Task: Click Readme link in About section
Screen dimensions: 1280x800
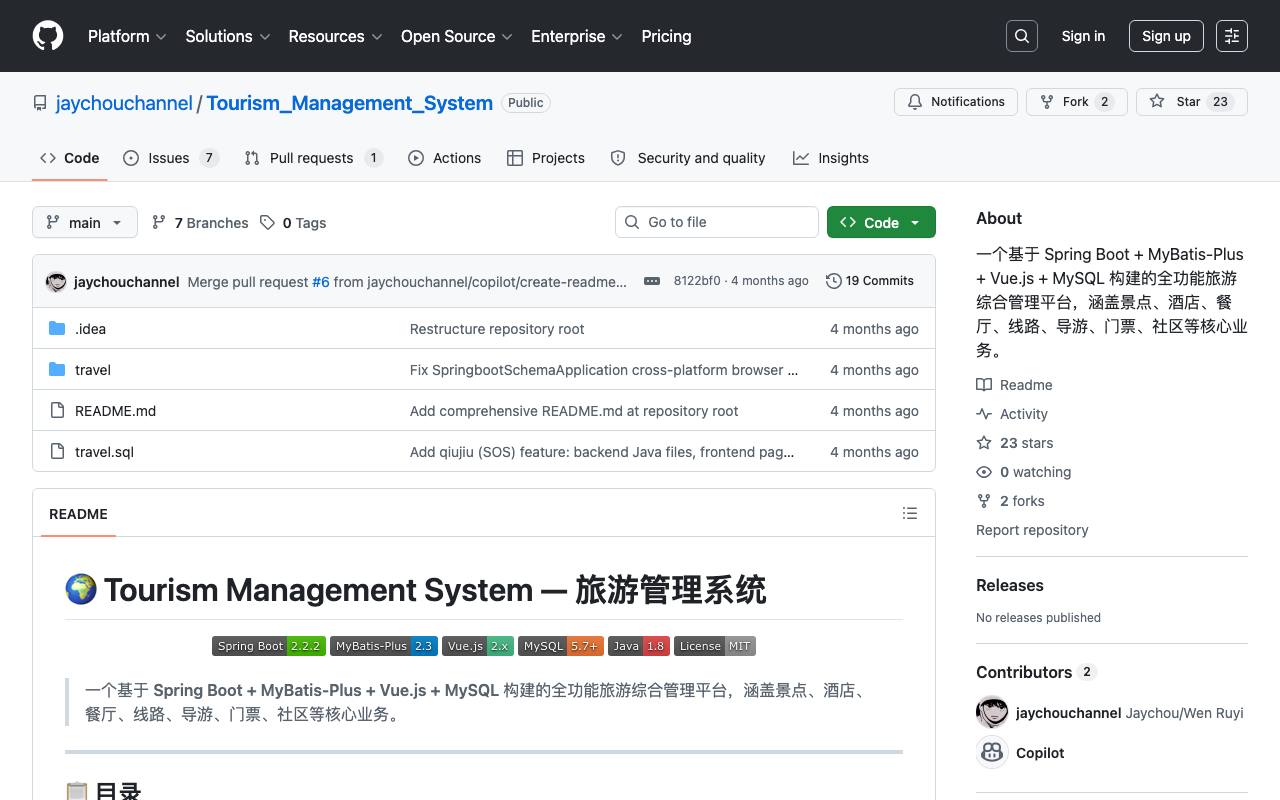Action: 1014,385
